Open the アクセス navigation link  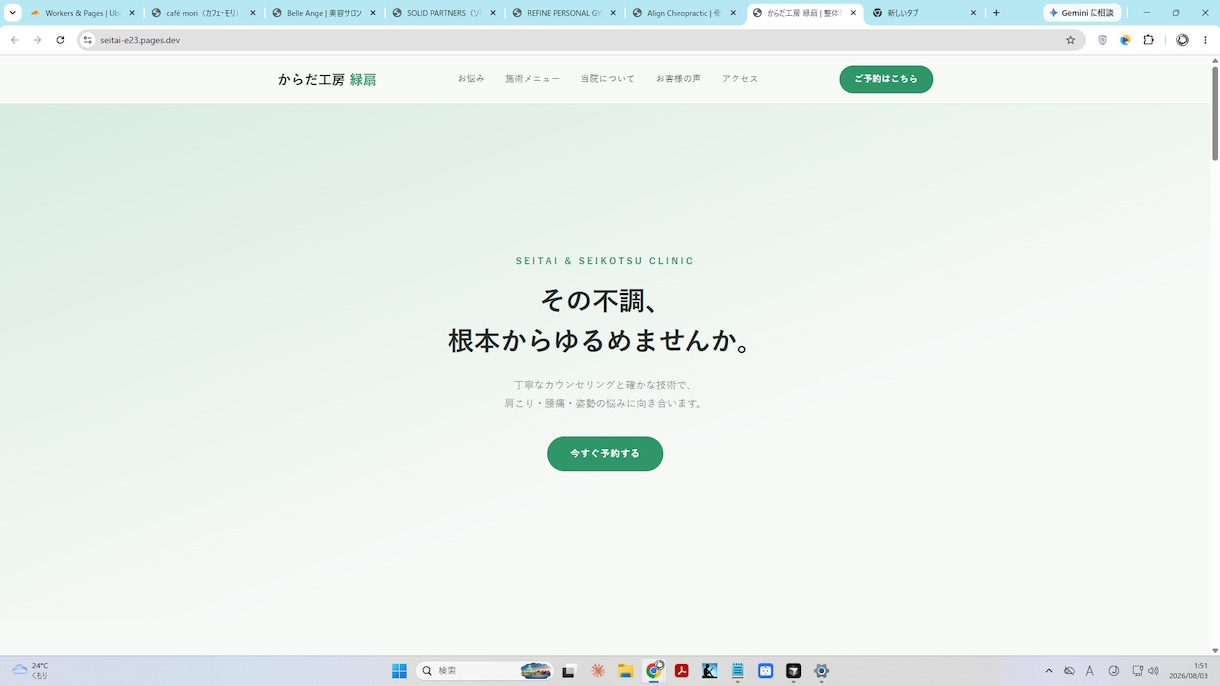pyautogui.click(x=740, y=79)
